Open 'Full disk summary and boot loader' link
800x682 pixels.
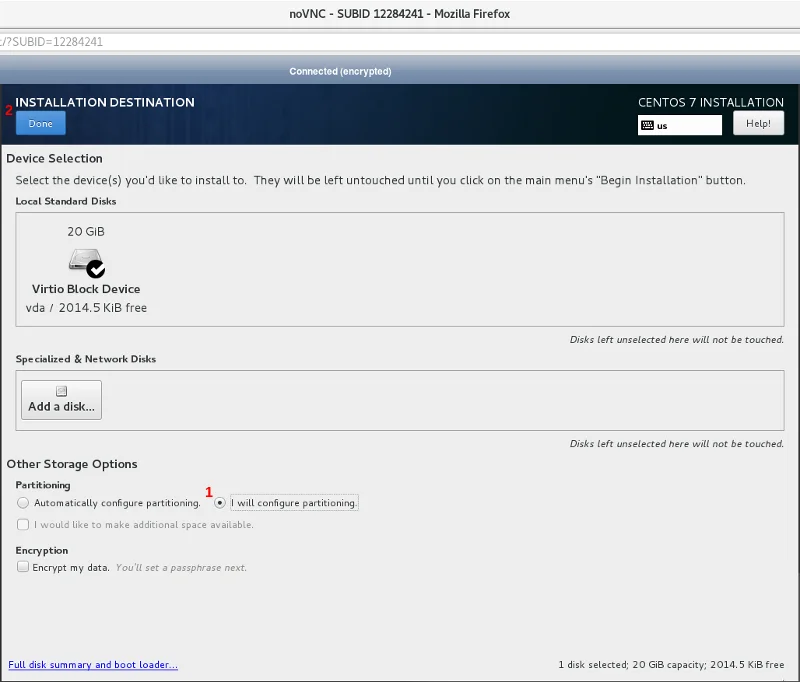point(93,665)
